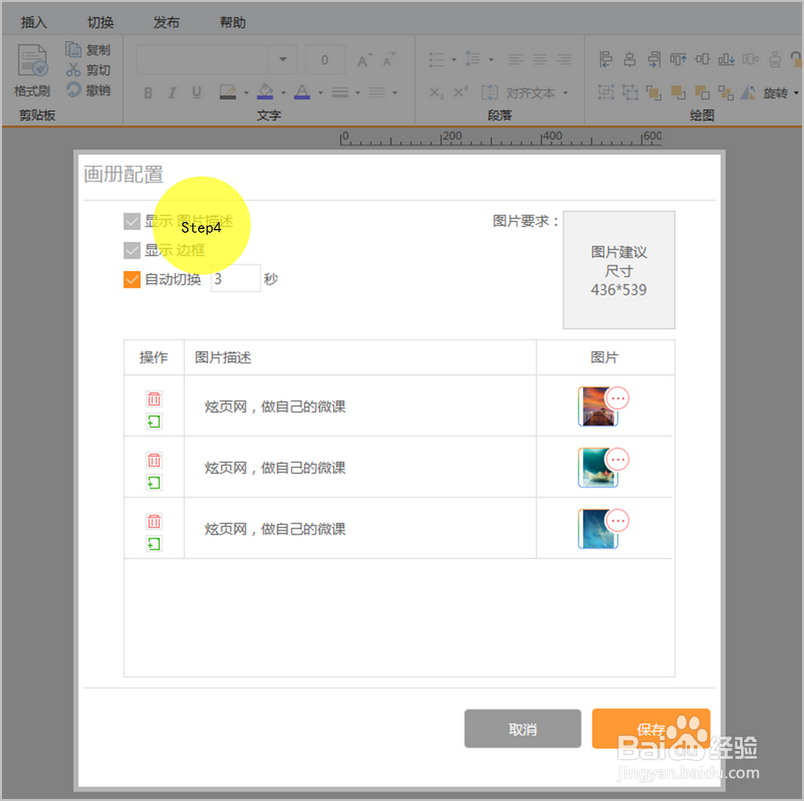Click the auto-switch seconds input field
Viewport: 804px width, 801px height.
tap(235, 278)
